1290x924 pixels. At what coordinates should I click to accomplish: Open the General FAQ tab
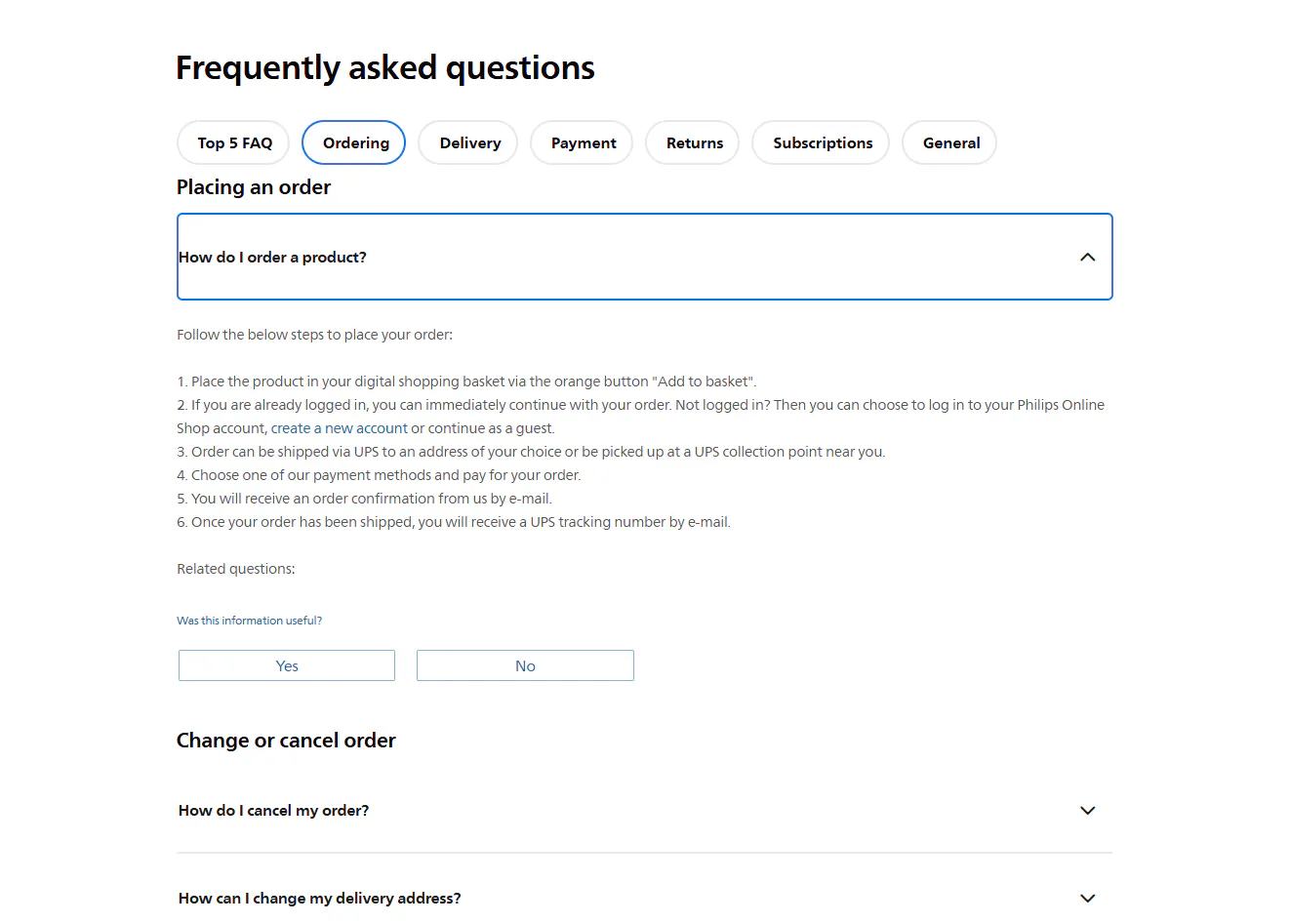click(950, 143)
